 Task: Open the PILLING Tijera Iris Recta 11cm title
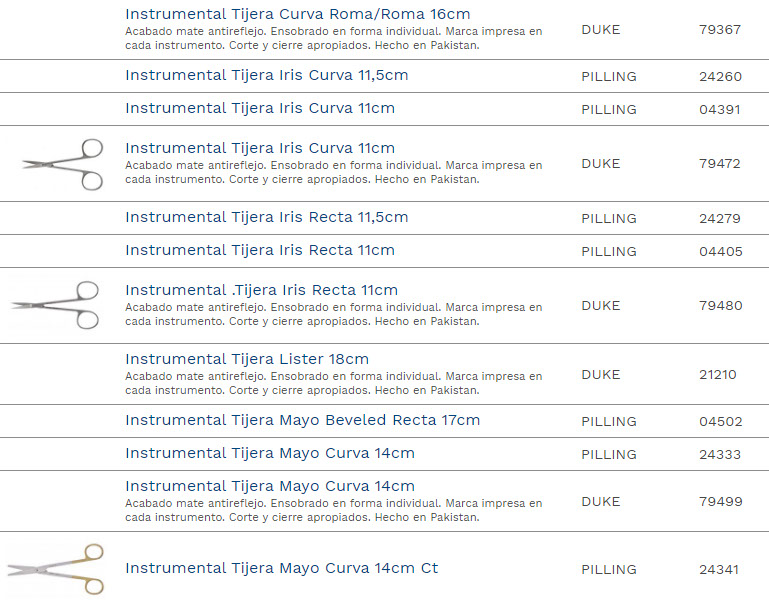click(259, 250)
